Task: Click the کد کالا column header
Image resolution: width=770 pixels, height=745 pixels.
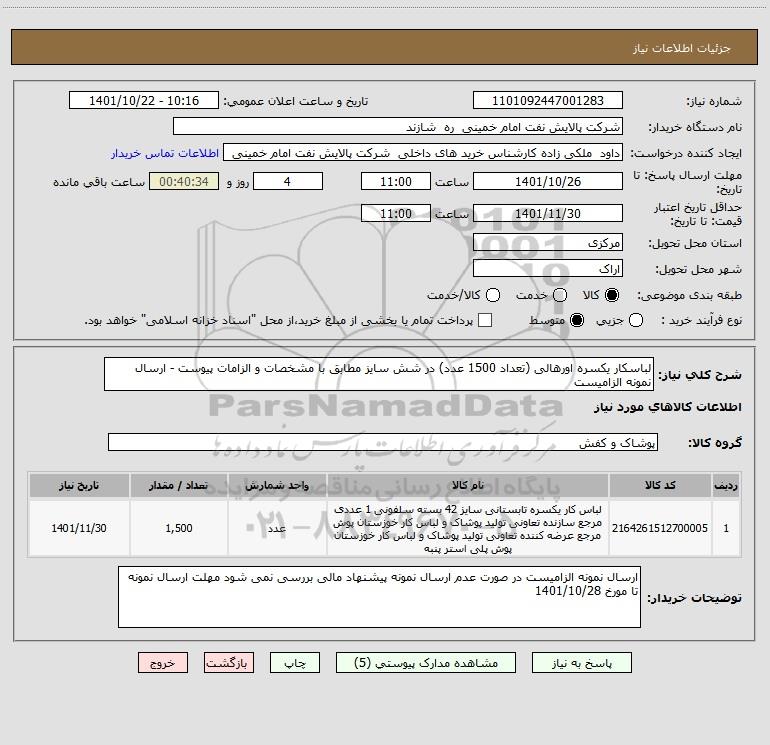Action: [x=660, y=486]
